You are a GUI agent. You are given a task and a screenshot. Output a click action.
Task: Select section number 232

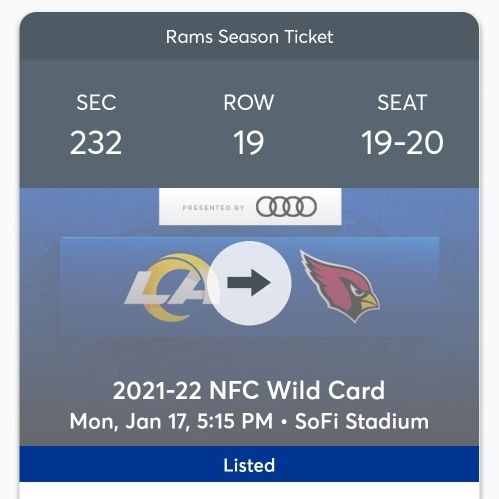[96, 143]
